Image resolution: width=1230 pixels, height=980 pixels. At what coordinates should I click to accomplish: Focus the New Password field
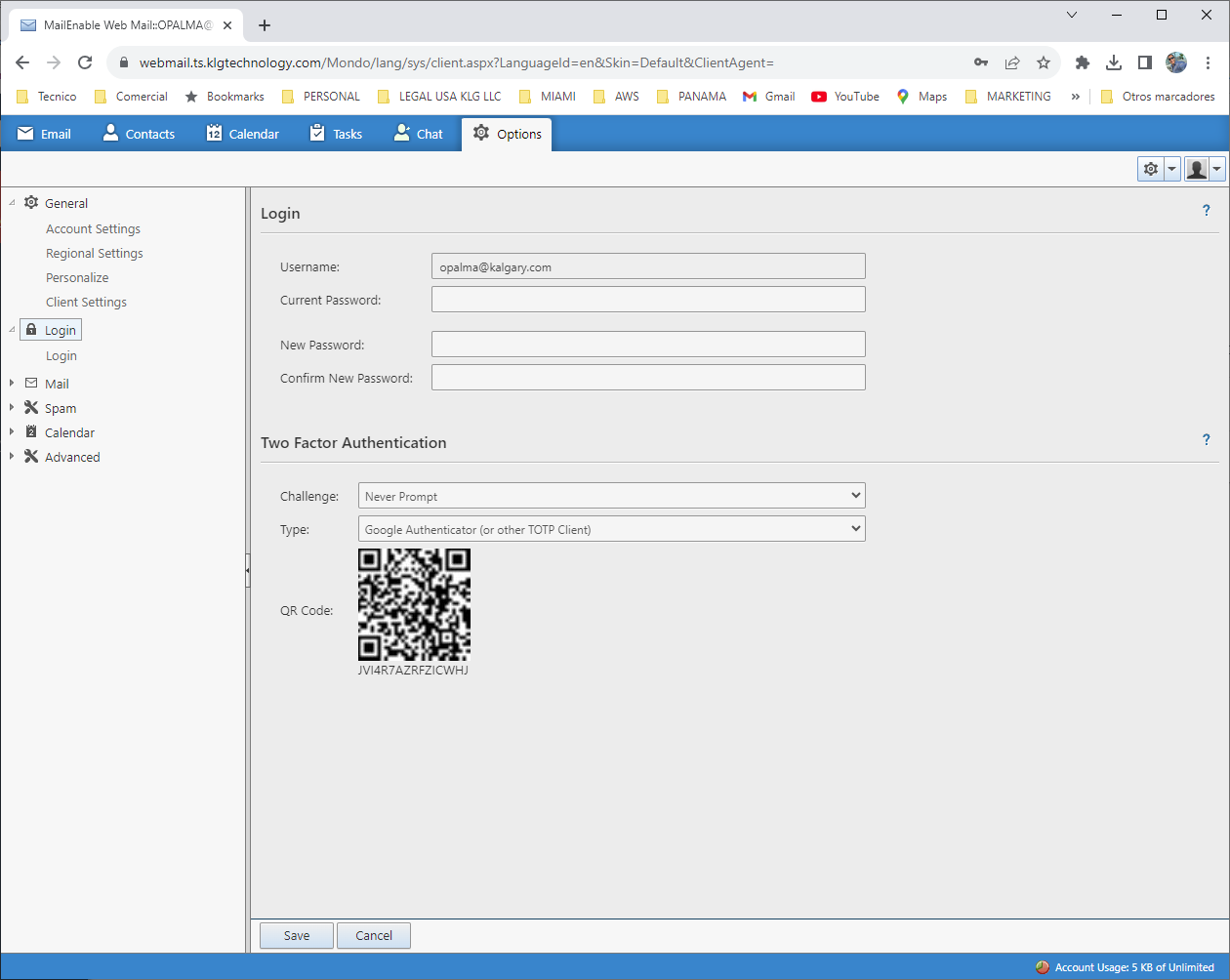click(x=648, y=345)
